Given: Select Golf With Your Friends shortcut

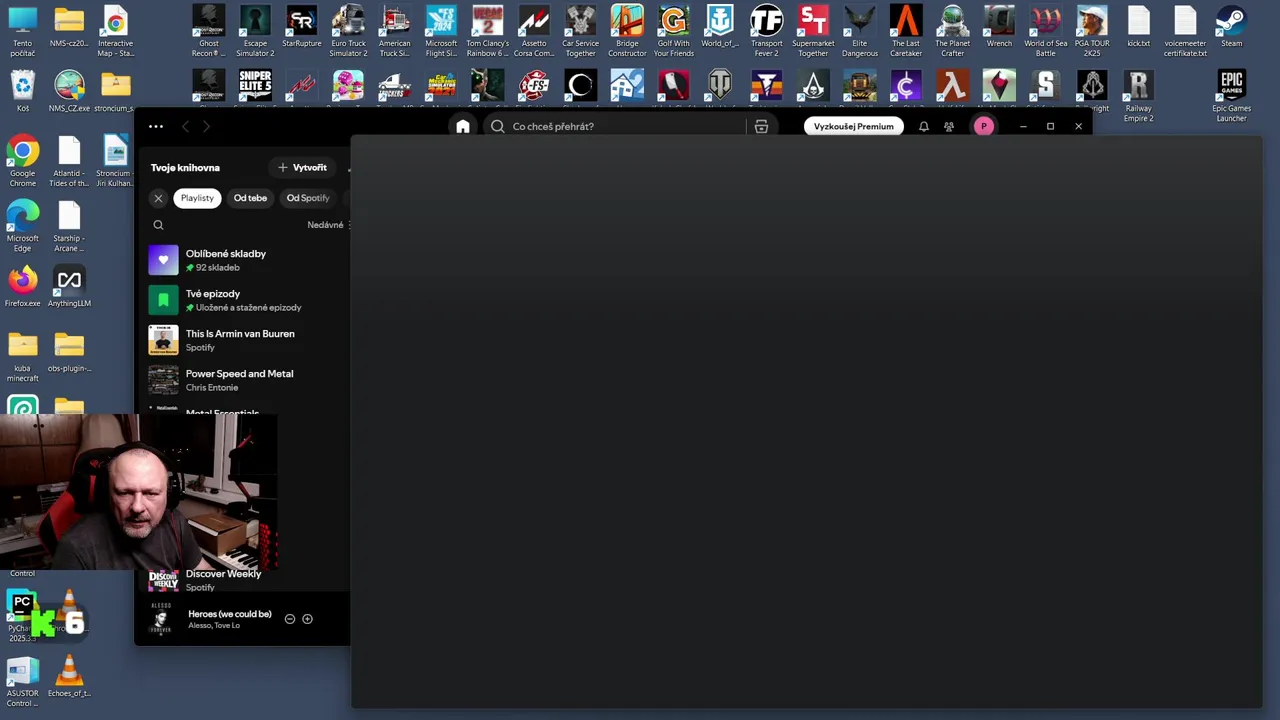Looking at the screenshot, I should 674,31.
